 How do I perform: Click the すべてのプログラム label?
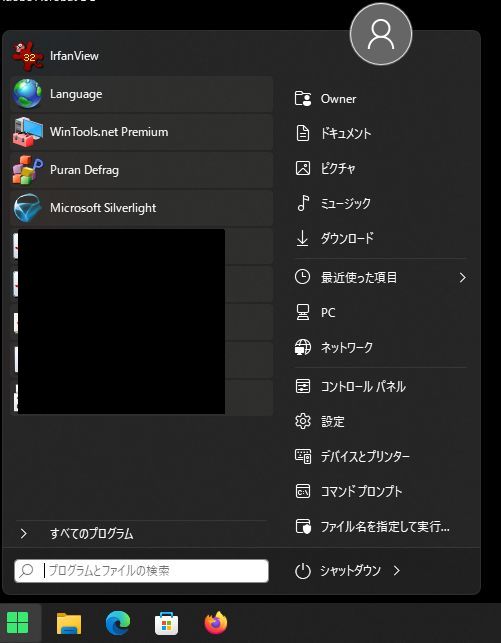click(x=91, y=534)
